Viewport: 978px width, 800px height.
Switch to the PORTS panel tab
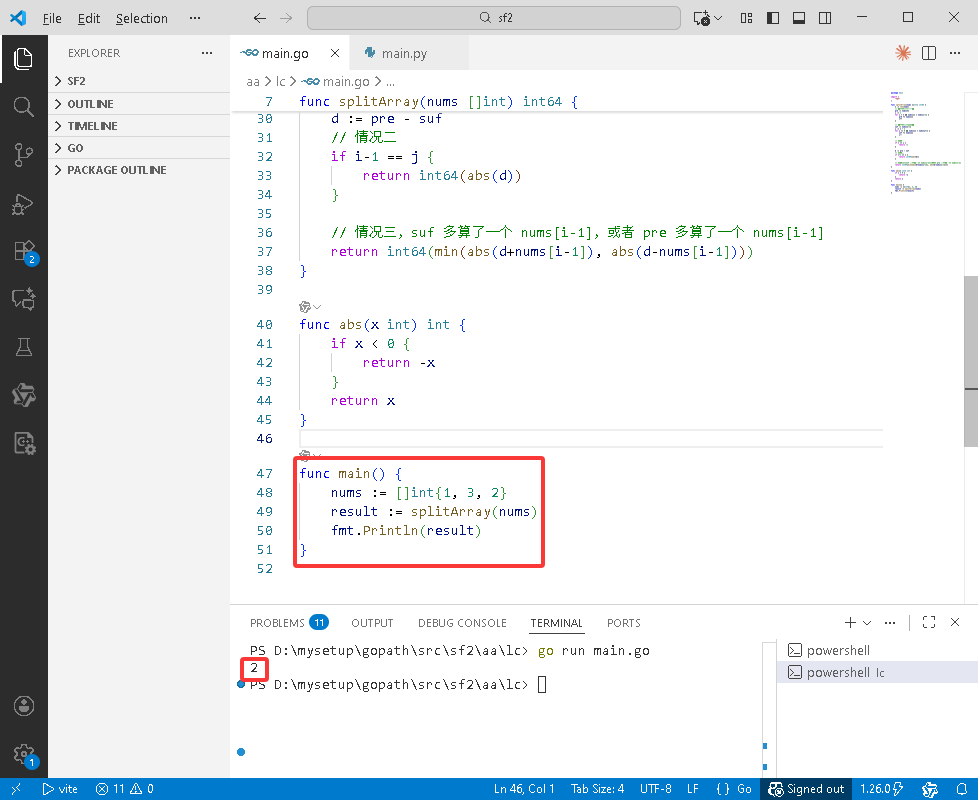[x=624, y=623]
